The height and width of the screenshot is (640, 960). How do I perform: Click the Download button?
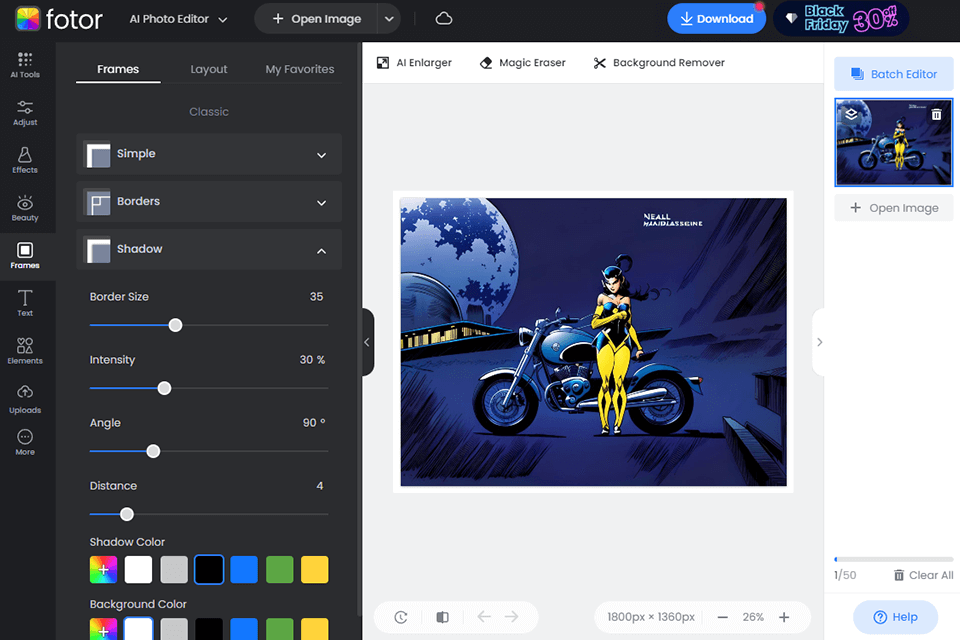tap(716, 19)
